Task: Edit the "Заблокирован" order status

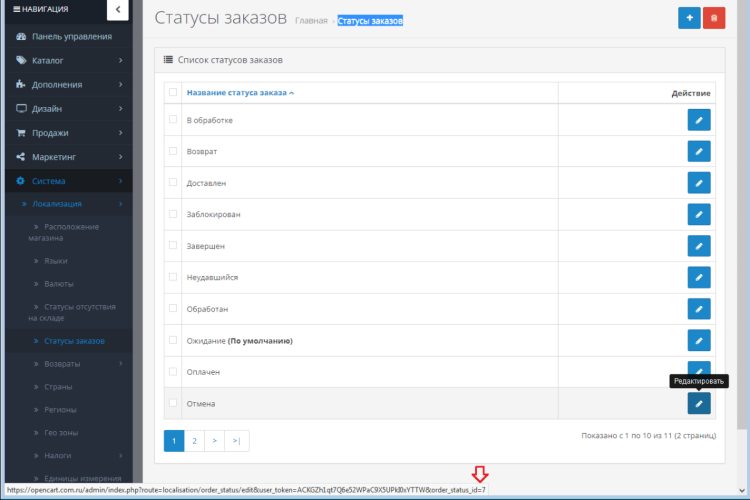Action: pyautogui.click(x=699, y=214)
